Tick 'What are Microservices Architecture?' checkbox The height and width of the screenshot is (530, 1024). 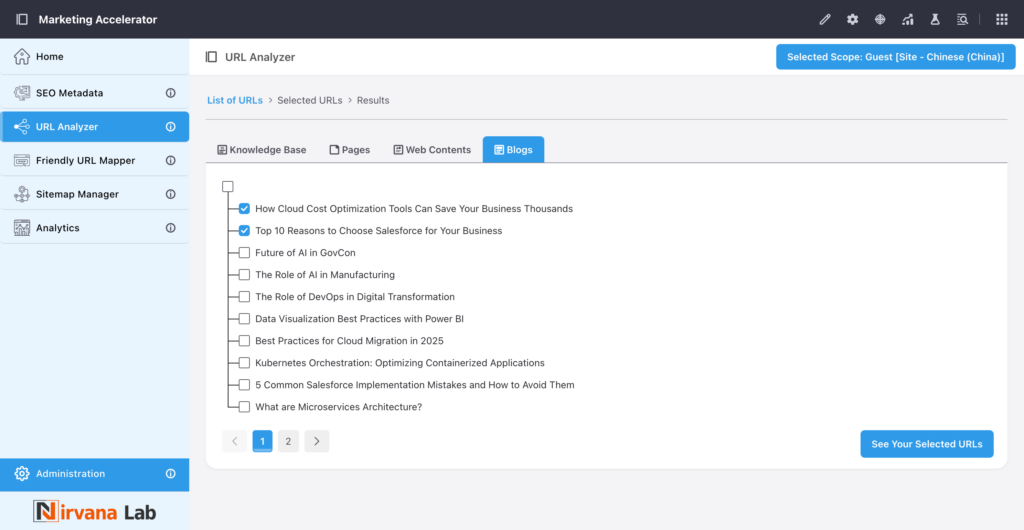244,407
